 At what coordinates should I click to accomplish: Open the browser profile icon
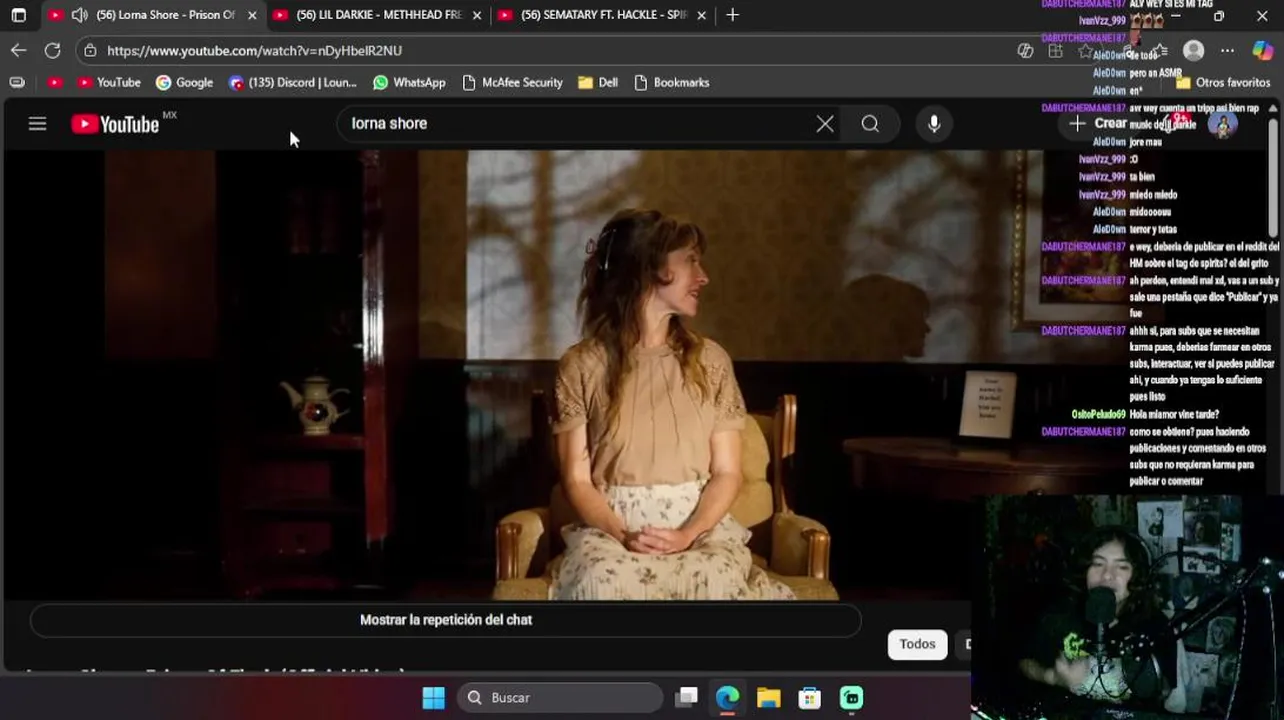tap(1193, 50)
